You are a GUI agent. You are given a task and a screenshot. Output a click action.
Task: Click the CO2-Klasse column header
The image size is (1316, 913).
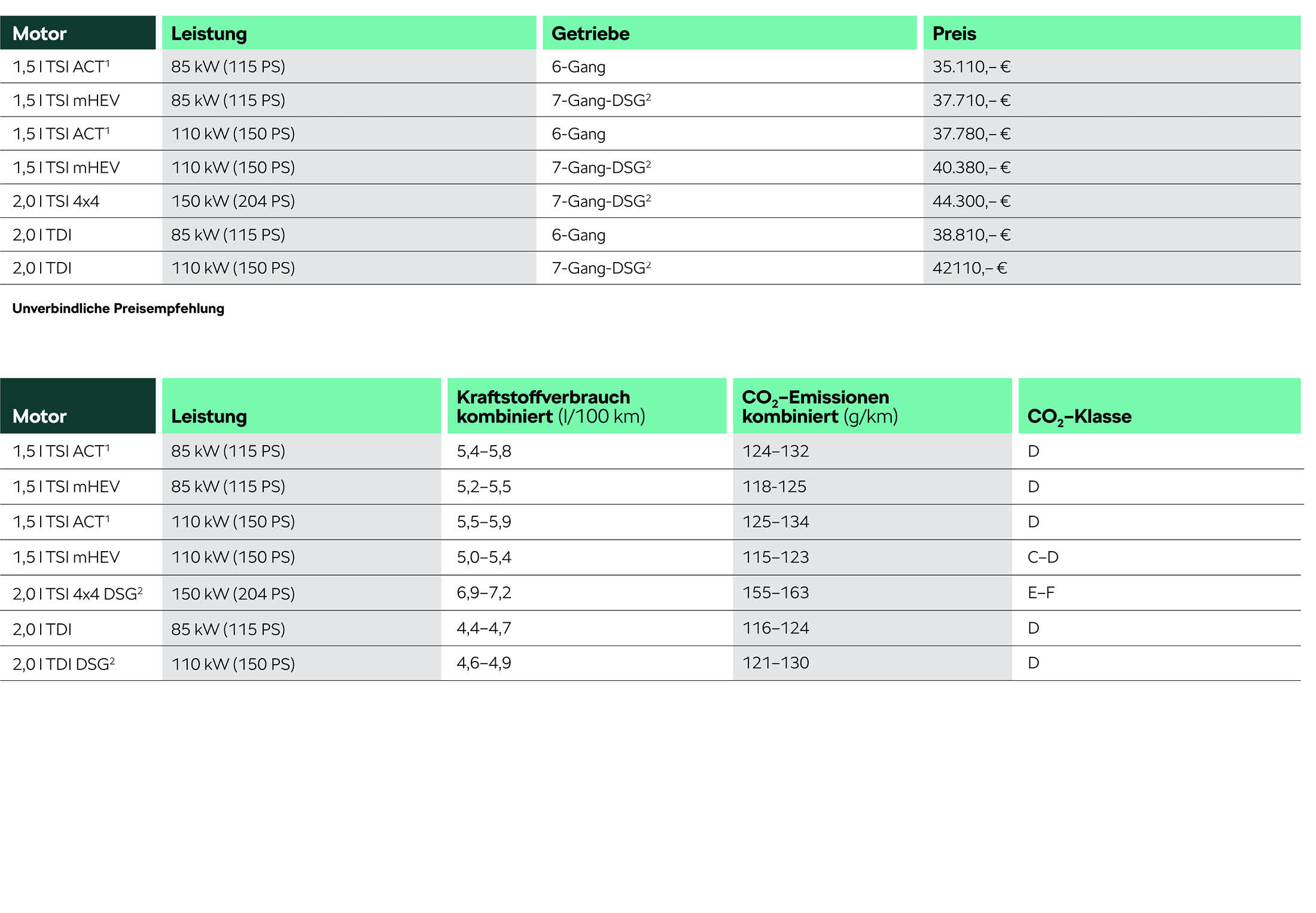(1079, 416)
